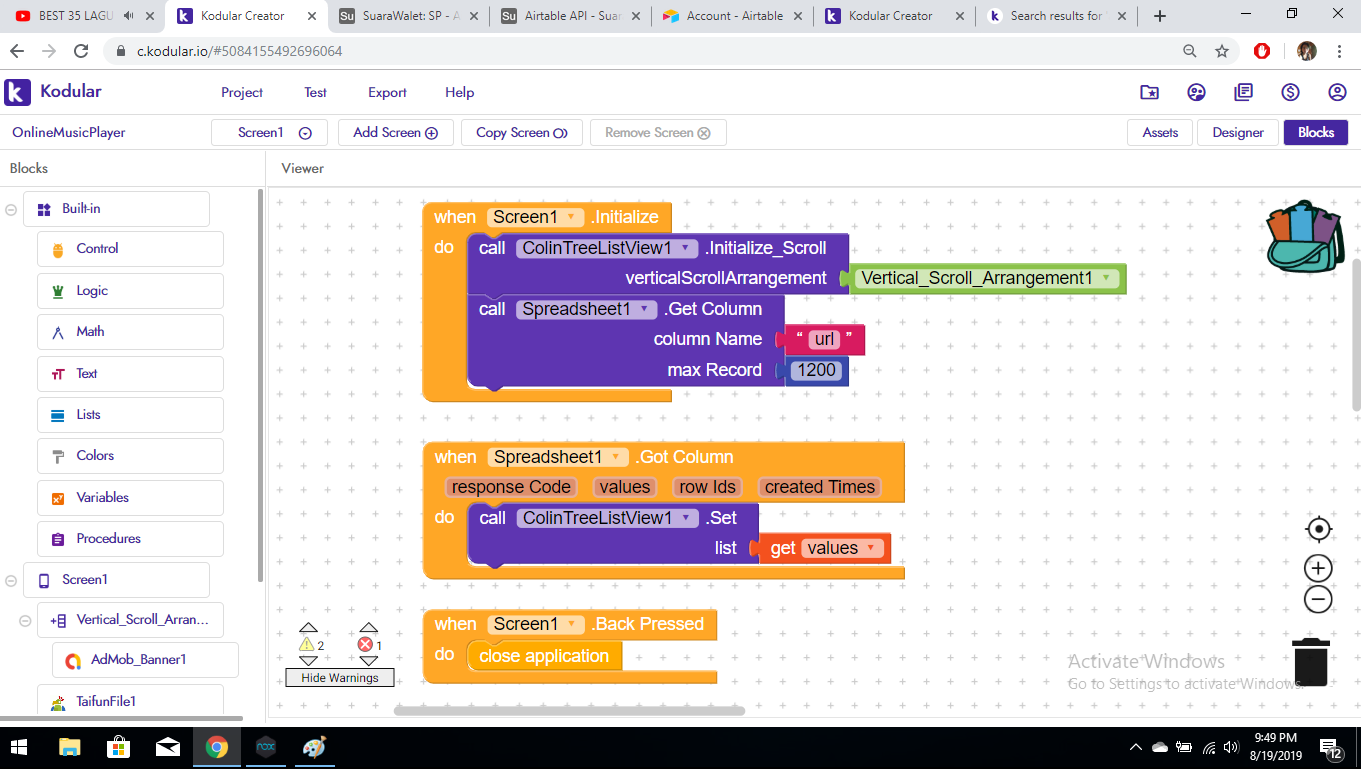Hide Warnings in the blocks viewer
Screen dimensions: 1361x769
(340, 678)
